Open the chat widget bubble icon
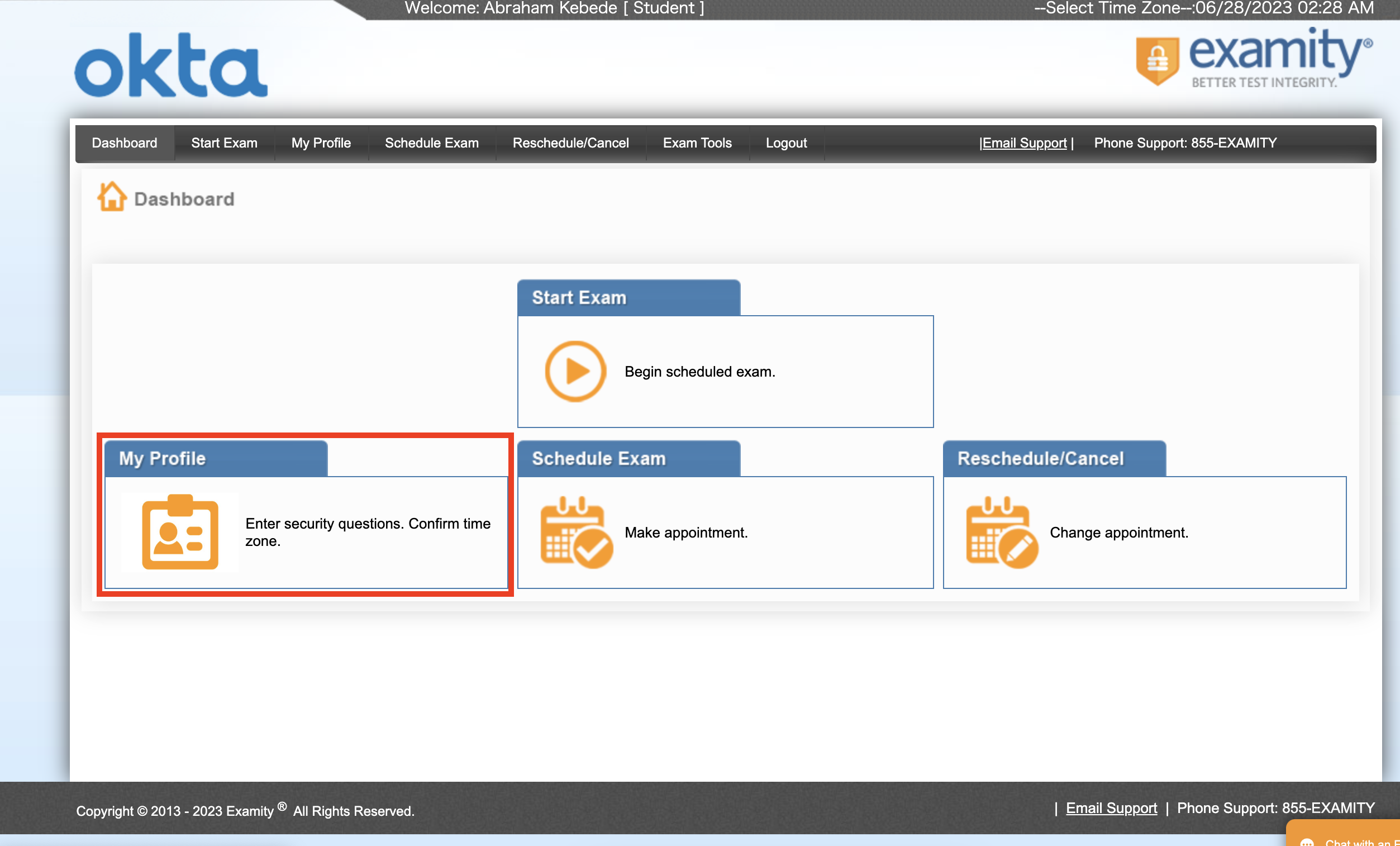 (x=1307, y=842)
